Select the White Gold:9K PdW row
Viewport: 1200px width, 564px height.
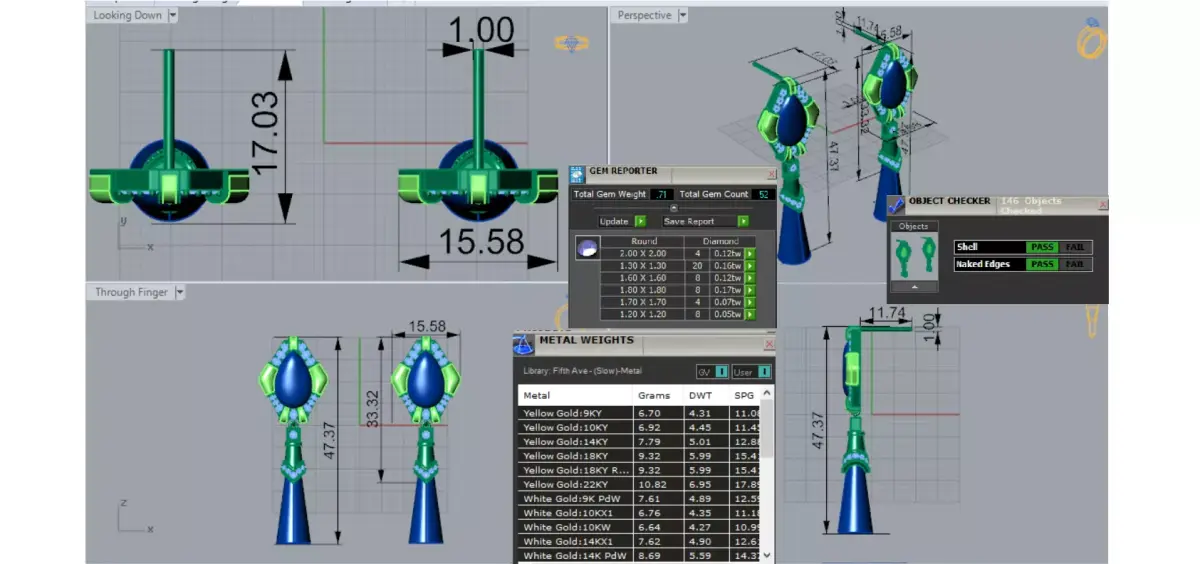tap(640, 498)
